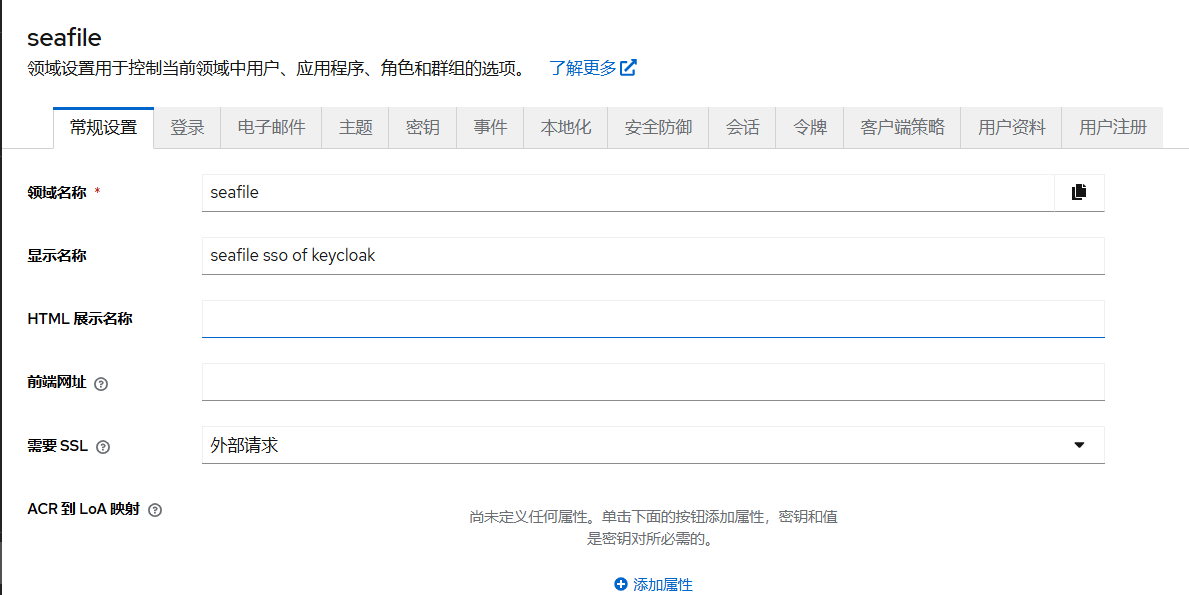Viewport: 1189px width, 595px height.
Task: Open the 客户端策略 tab
Action: click(902, 127)
